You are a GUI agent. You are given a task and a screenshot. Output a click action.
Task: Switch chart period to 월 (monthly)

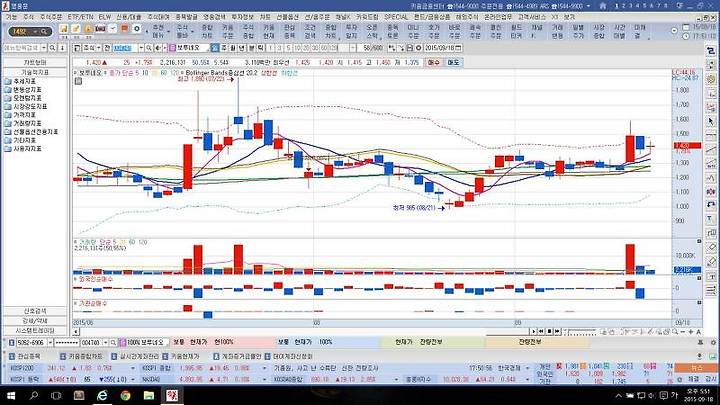[x=233, y=48]
